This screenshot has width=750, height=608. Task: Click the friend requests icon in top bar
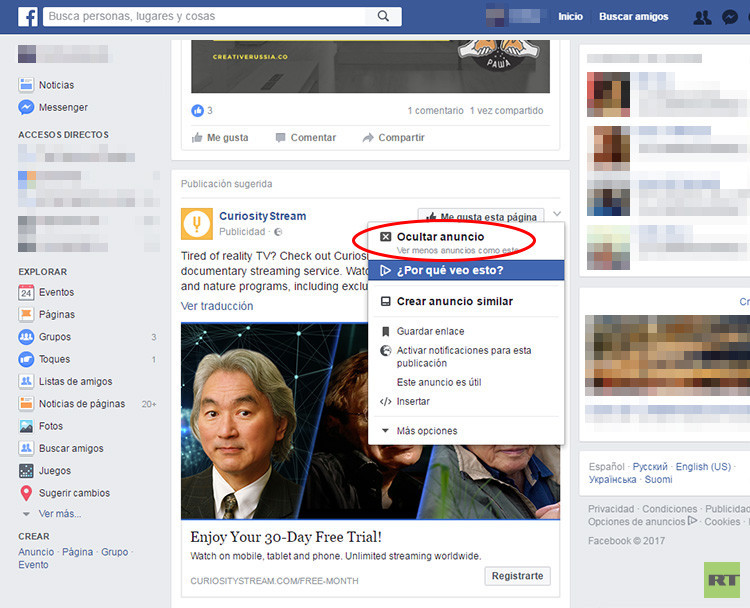pyautogui.click(x=703, y=17)
